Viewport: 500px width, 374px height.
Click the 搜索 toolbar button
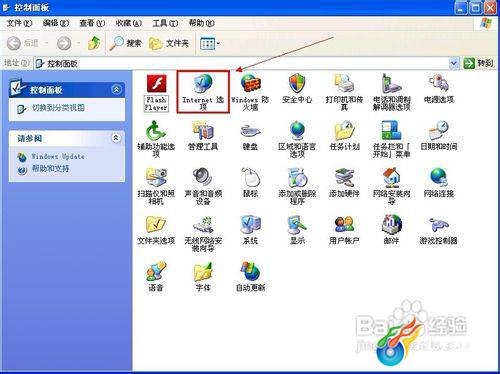[x=126, y=43]
